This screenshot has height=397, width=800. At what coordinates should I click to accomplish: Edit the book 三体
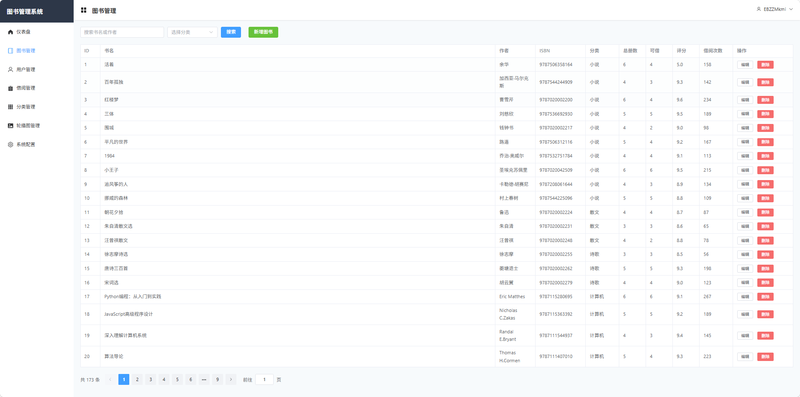745,114
